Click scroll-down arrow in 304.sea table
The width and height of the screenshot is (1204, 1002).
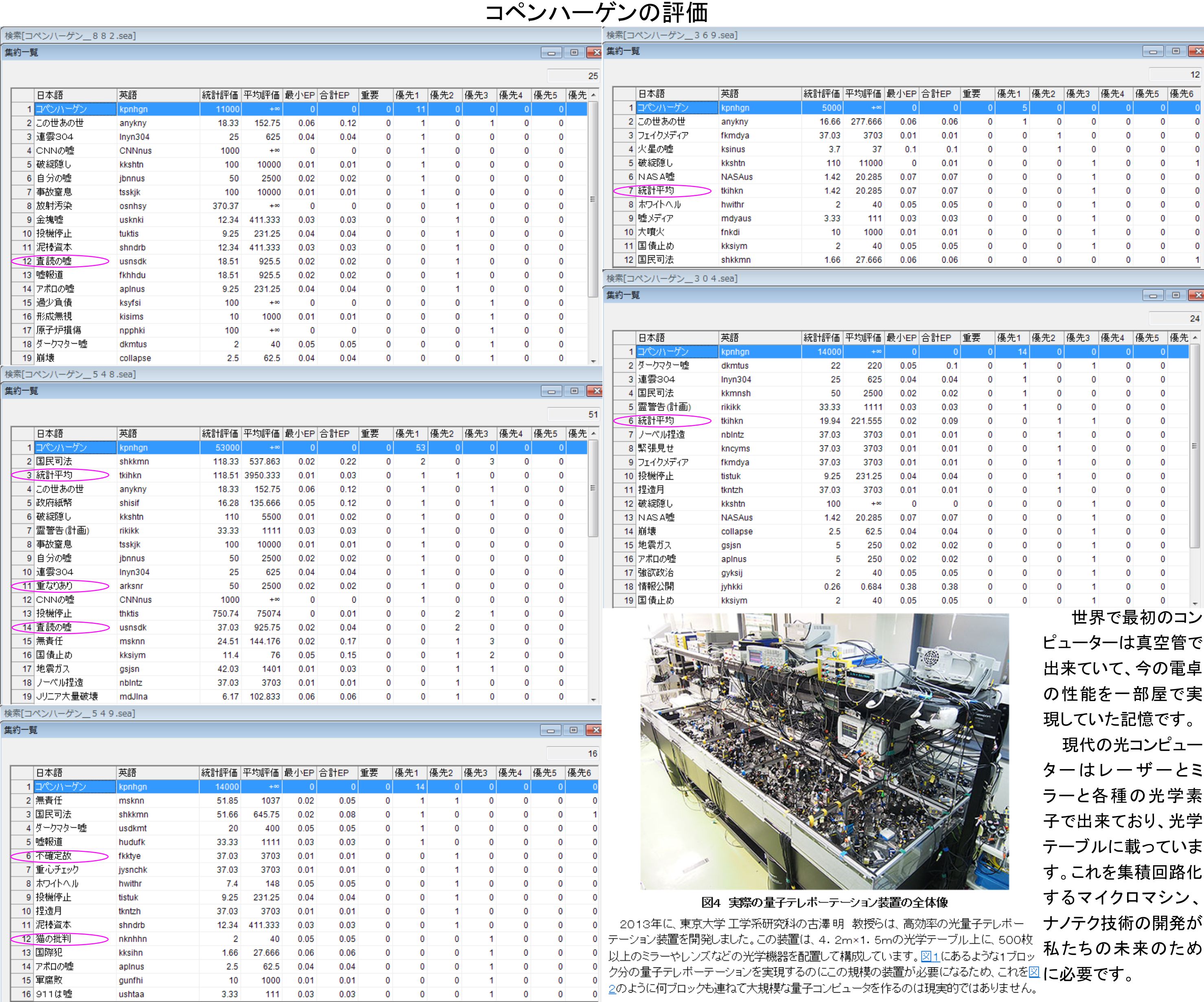pos(1195,603)
